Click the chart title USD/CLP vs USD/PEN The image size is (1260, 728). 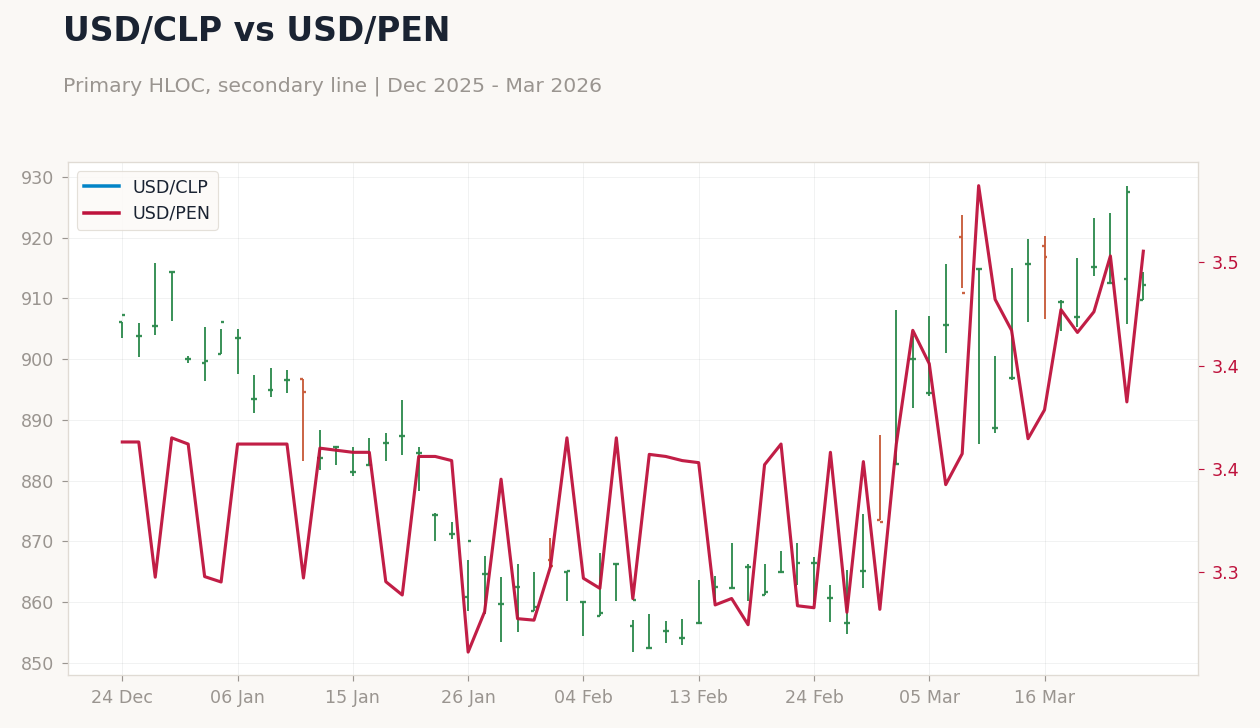[x=256, y=31]
